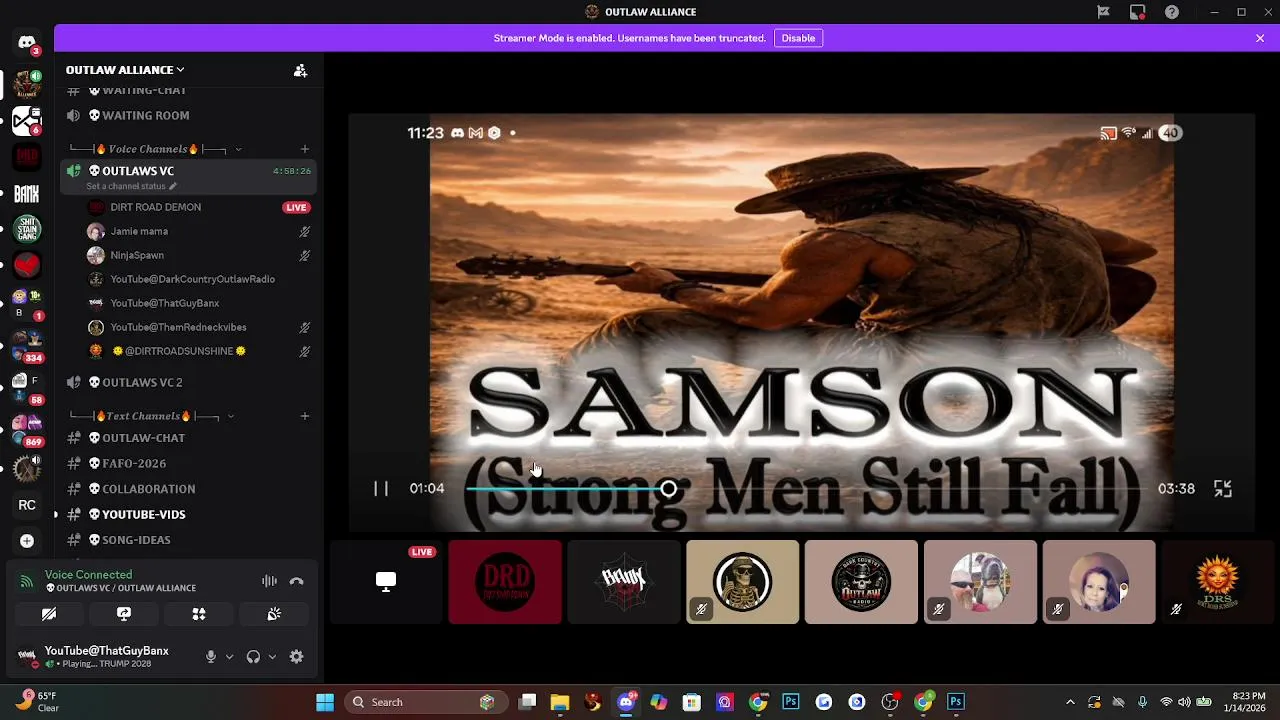Show hidden system tray icons
Screen dimensions: 1280x720
pos(1070,702)
